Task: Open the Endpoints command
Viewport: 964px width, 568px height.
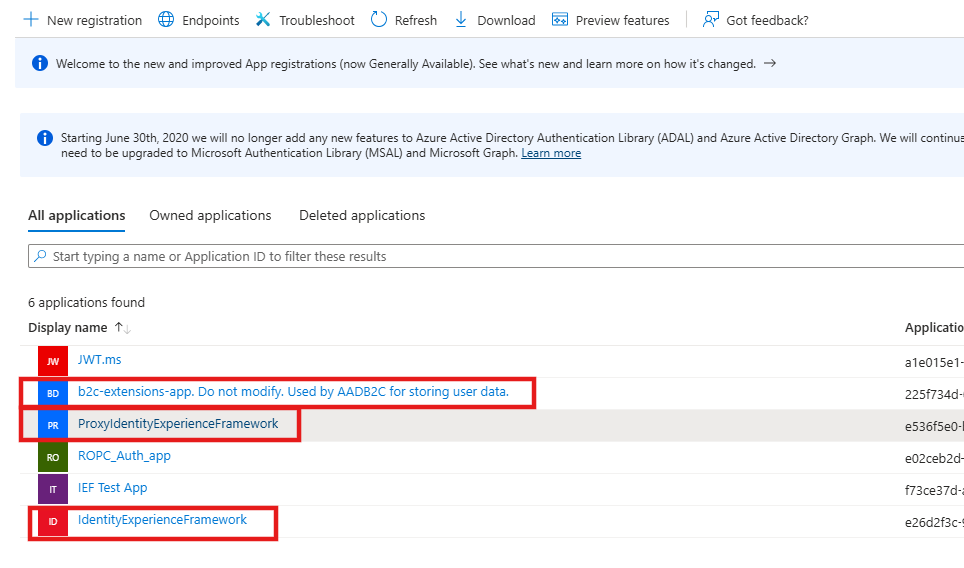Action: pyautogui.click(x=199, y=20)
